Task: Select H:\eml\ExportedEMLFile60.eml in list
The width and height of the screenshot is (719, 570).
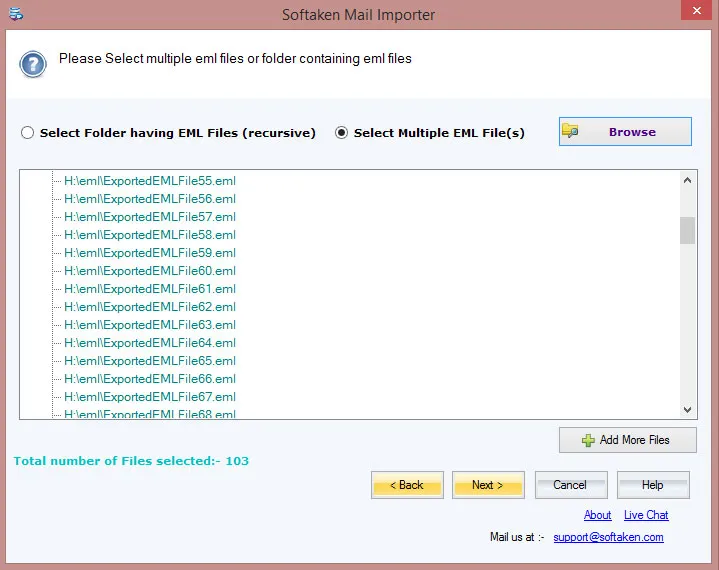Action: pos(150,271)
